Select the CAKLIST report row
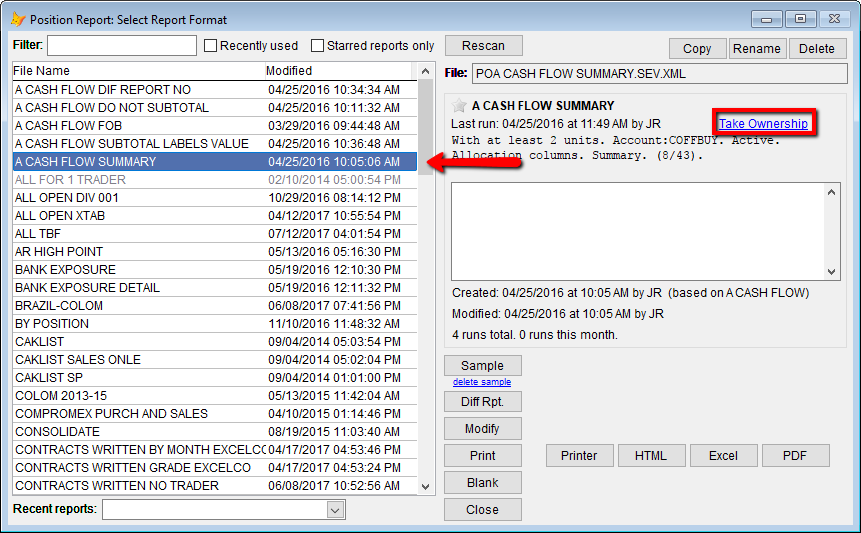Screen dimensions: 861x533 215,341
